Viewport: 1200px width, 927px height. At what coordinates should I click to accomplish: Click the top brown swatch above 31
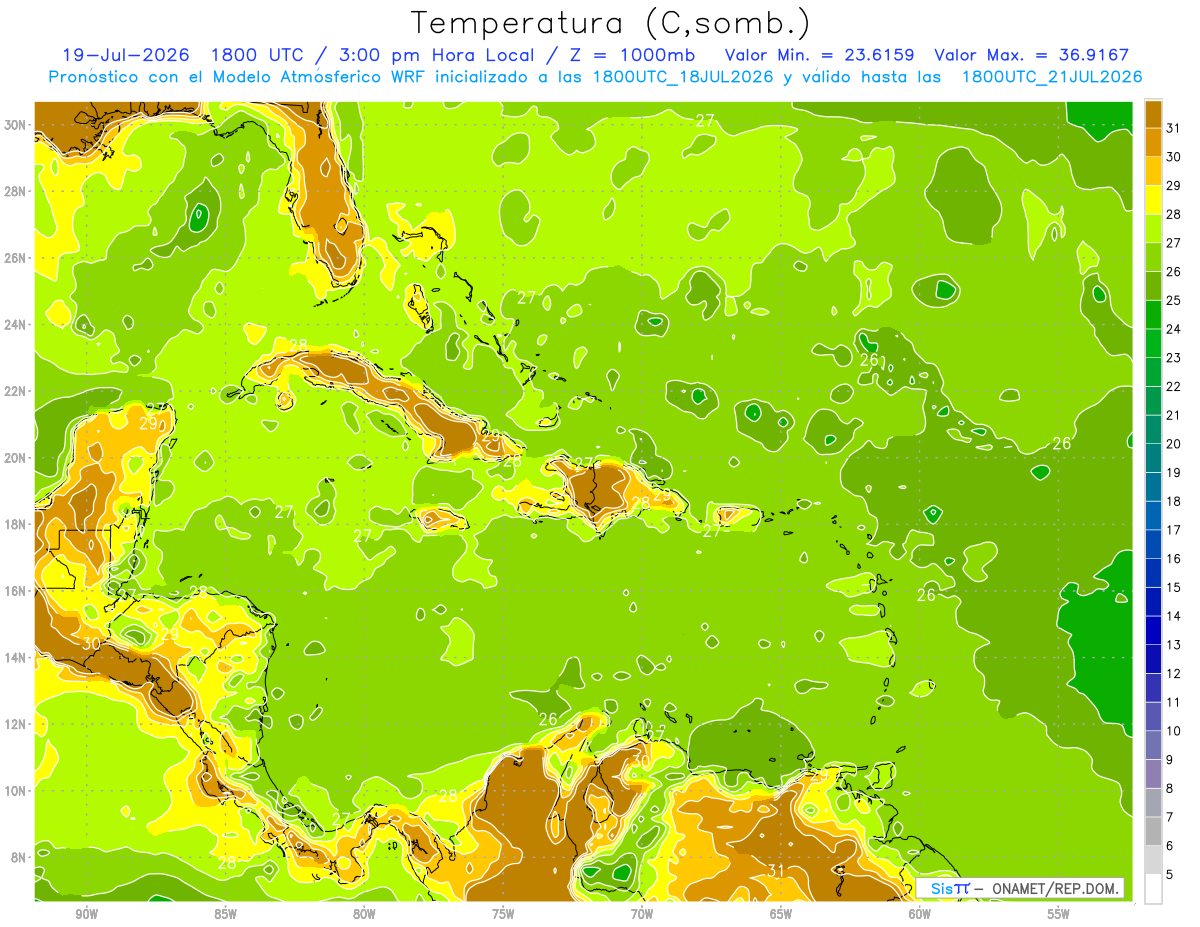tap(1153, 114)
